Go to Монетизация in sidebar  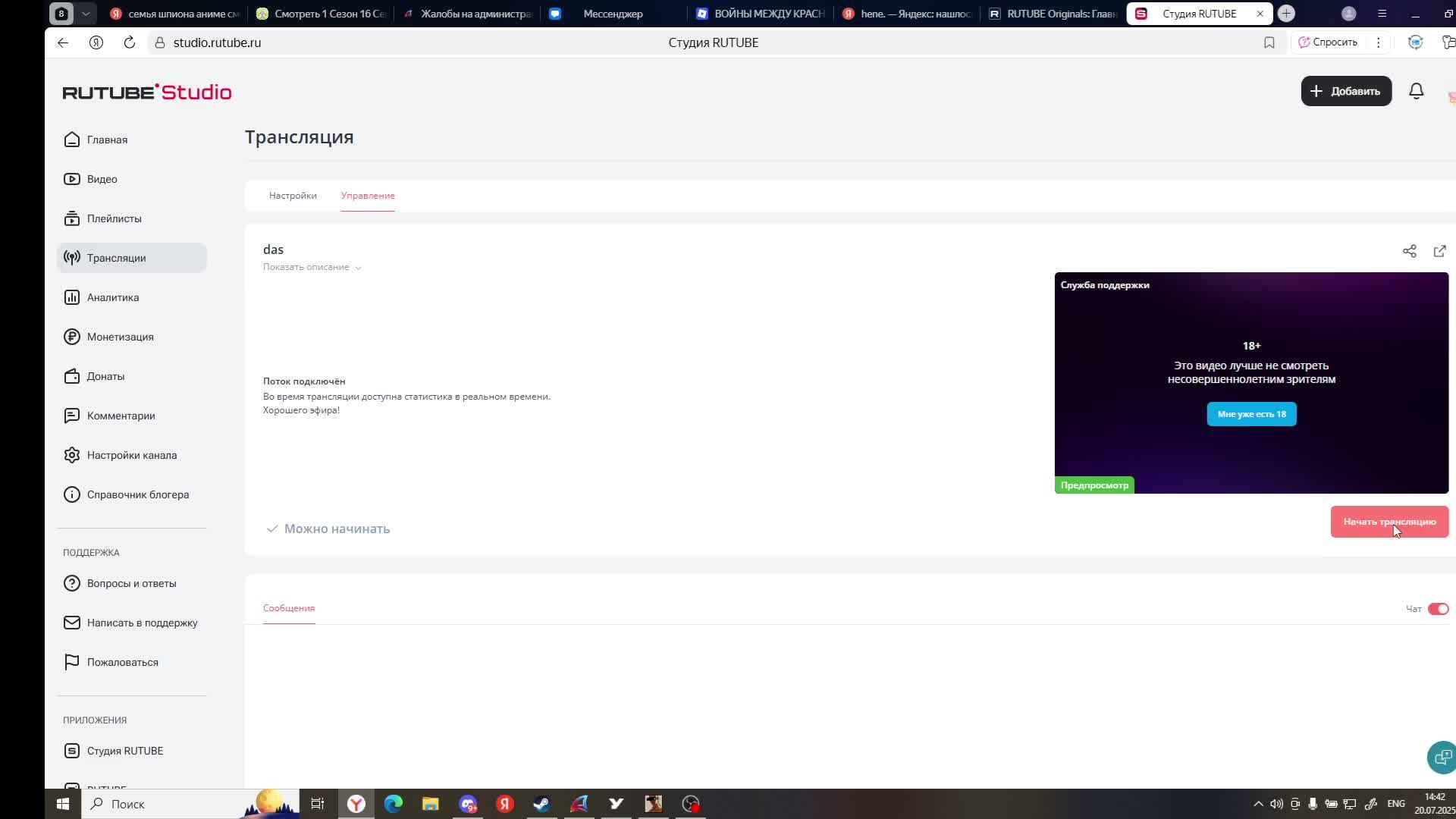pos(120,337)
